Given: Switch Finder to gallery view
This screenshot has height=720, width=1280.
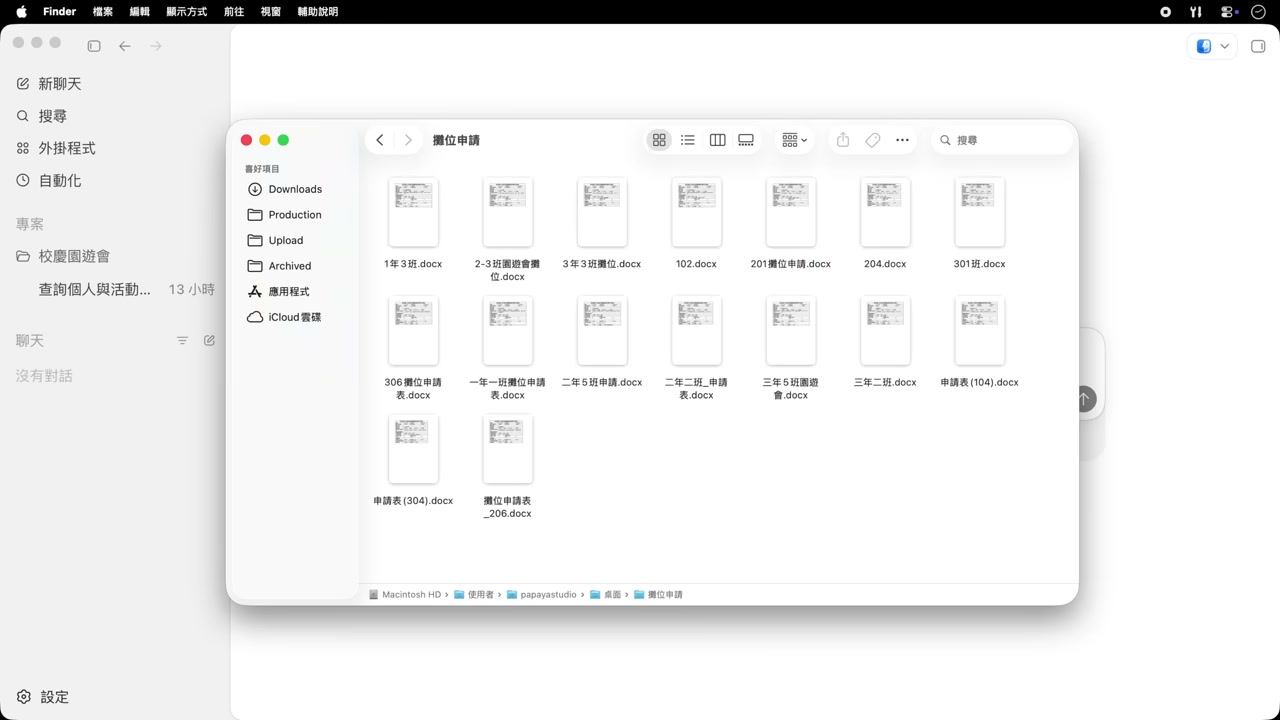Looking at the screenshot, I should point(746,140).
